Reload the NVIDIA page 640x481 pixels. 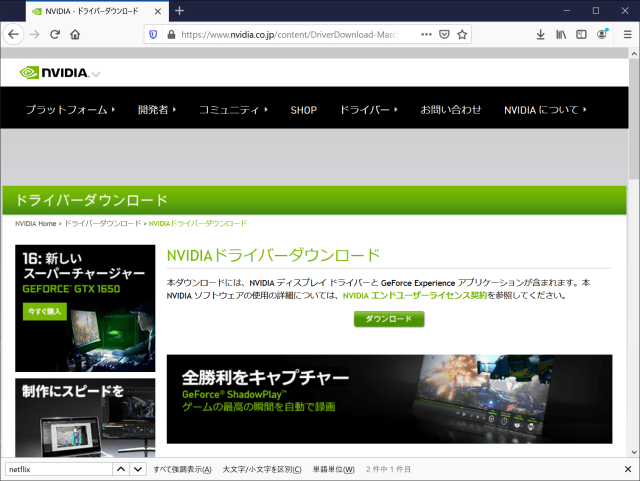click(x=55, y=34)
